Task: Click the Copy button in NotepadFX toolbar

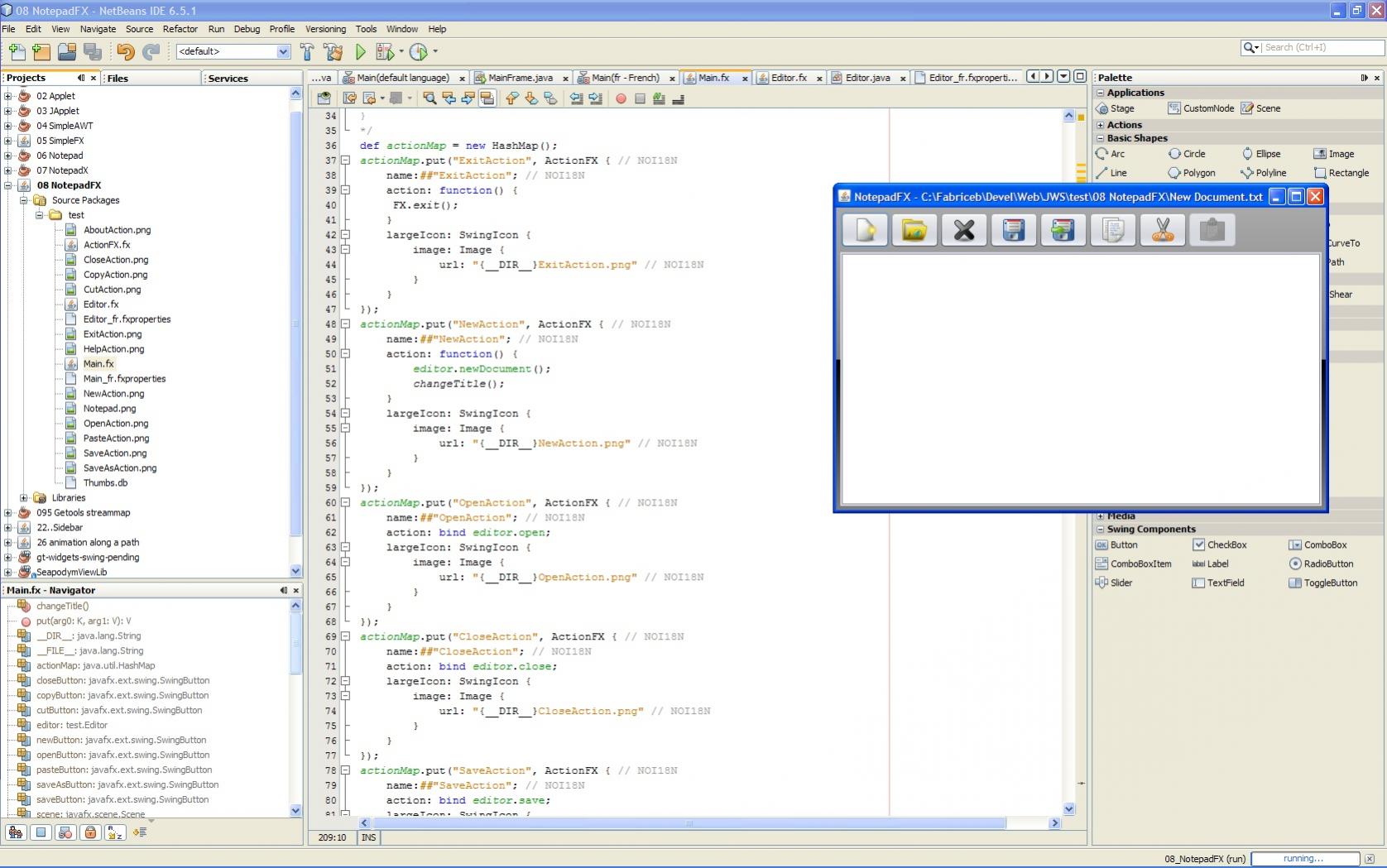Action: pos(1113,230)
